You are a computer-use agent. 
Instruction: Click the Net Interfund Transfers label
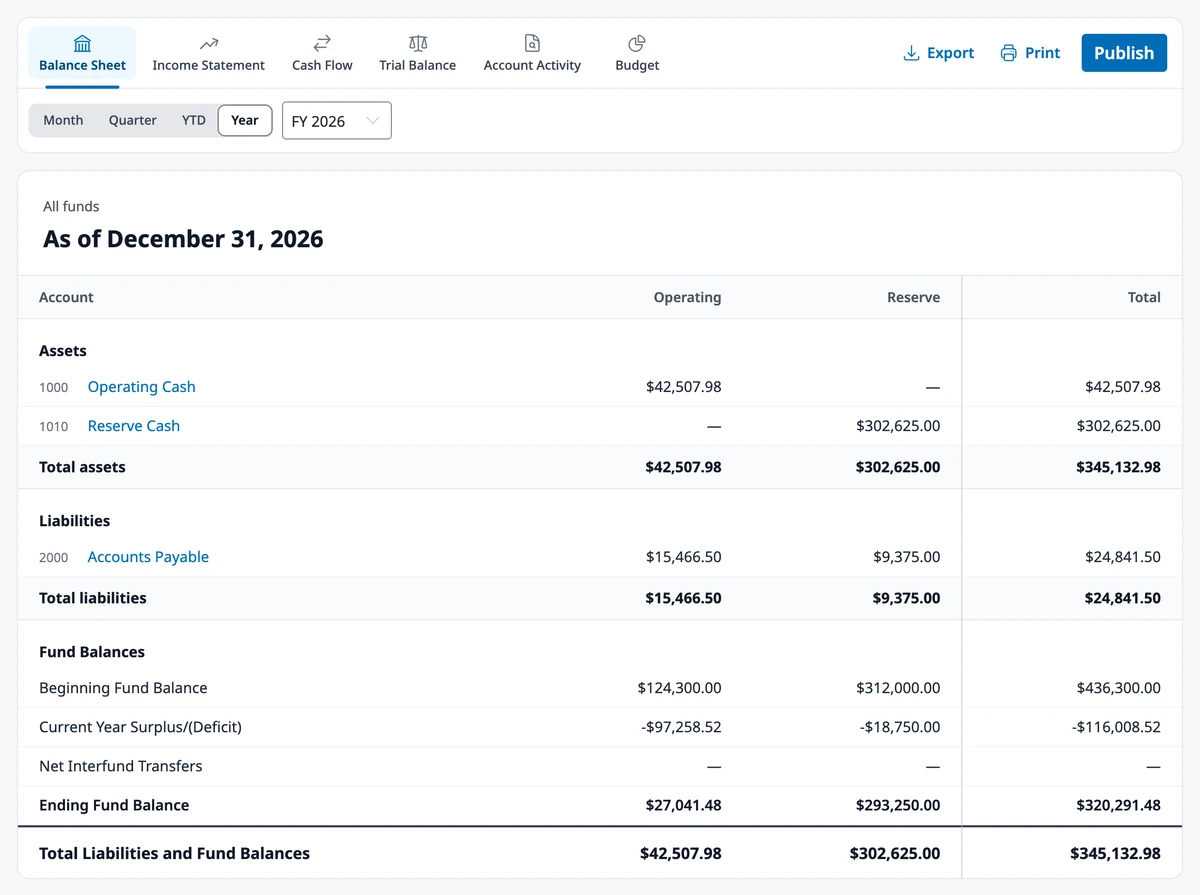(x=121, y=766)
